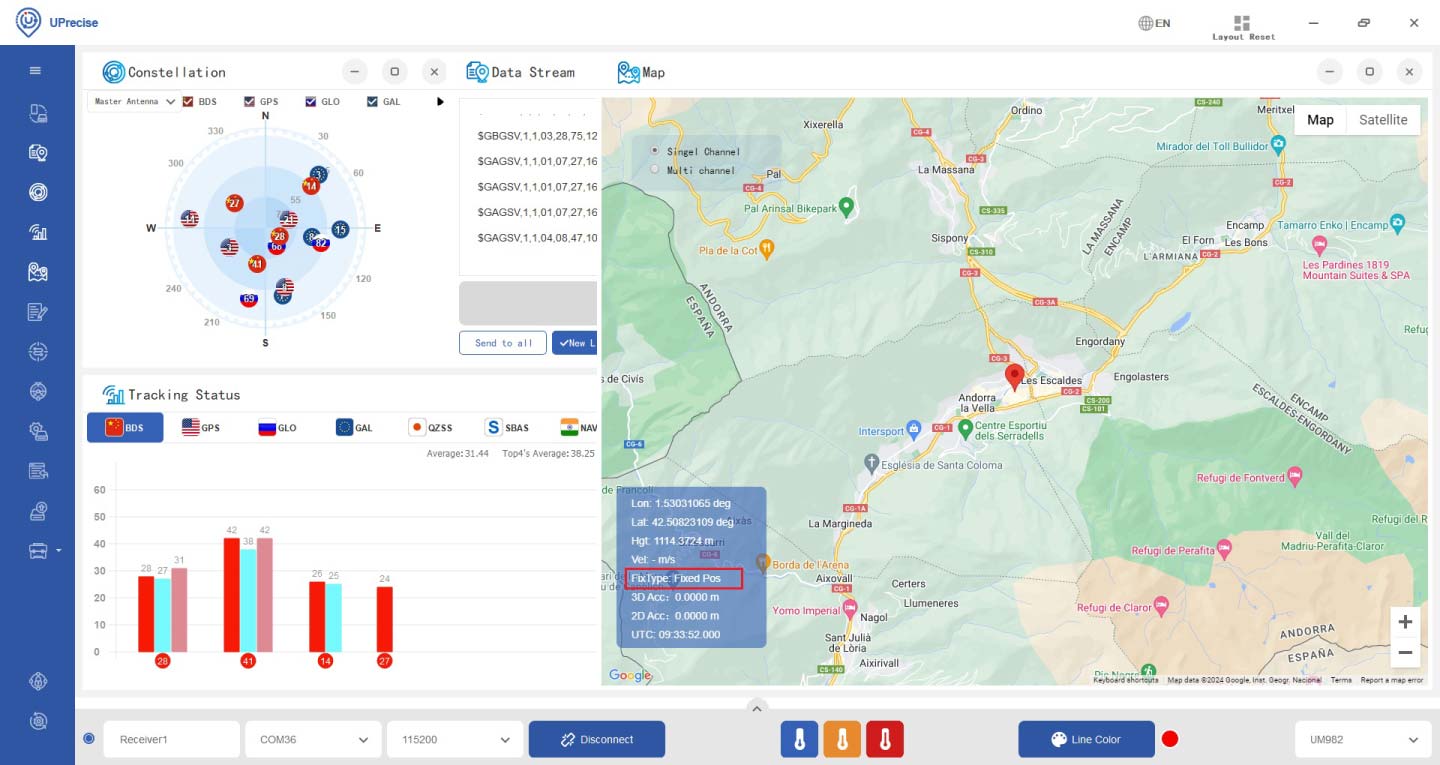Click the red thermometer icon
Screen dimensions: 1440x765
(885, 740)
